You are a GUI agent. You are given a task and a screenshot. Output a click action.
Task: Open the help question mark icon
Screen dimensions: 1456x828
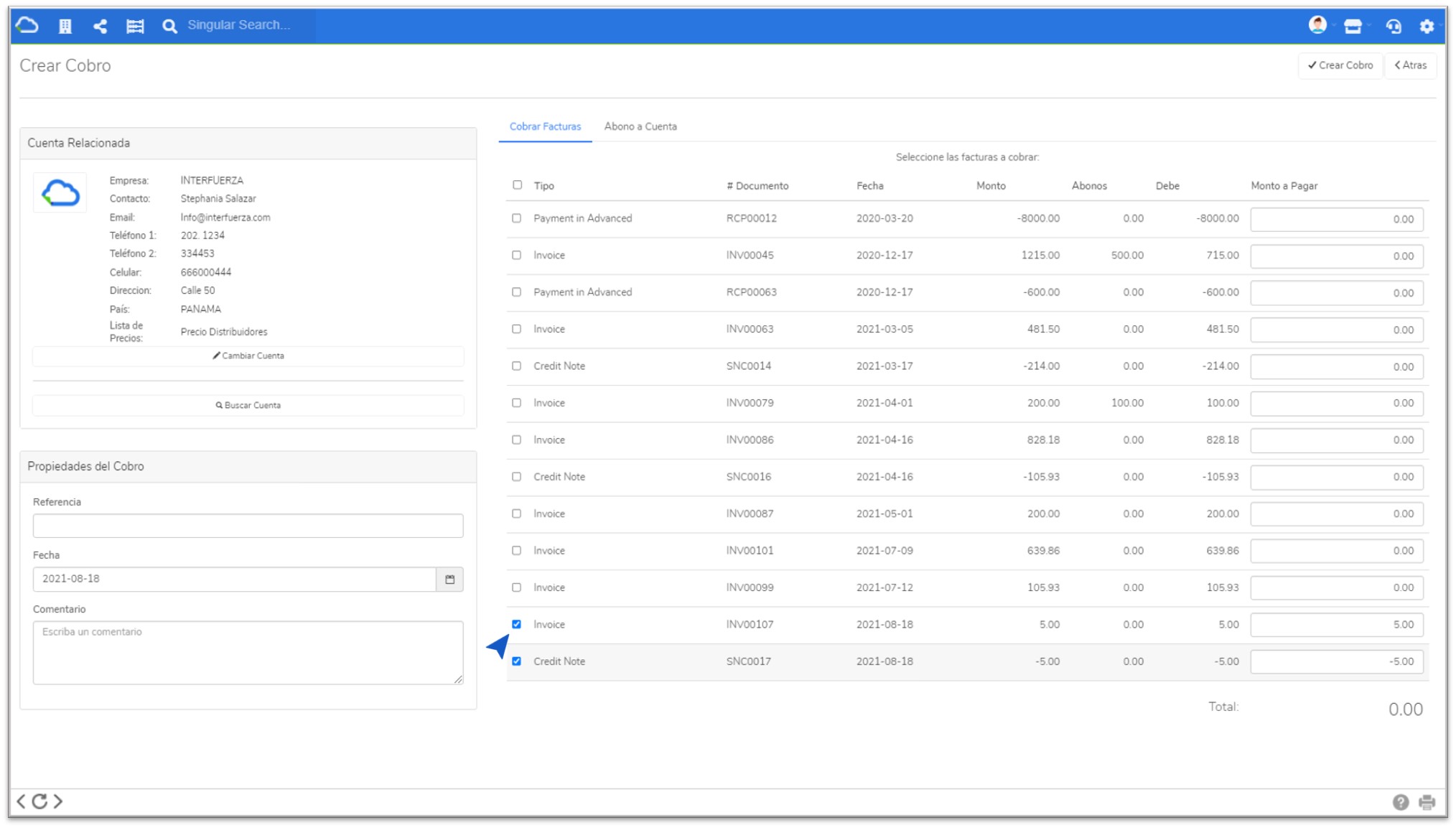coord(1401,802)
